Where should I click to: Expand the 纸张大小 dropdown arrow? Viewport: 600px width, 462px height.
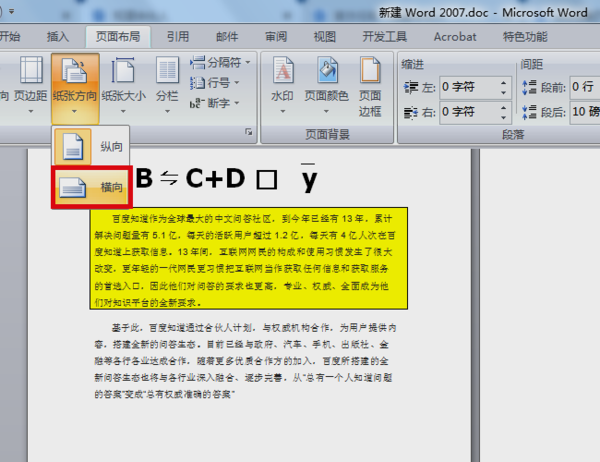pyautogui.click(x=123, y=111)
